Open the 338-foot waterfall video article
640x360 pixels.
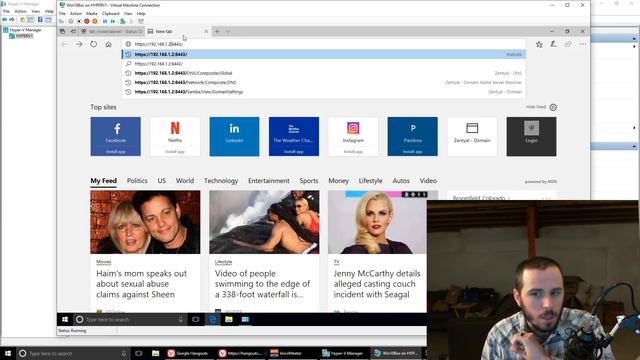pos(262,284)
